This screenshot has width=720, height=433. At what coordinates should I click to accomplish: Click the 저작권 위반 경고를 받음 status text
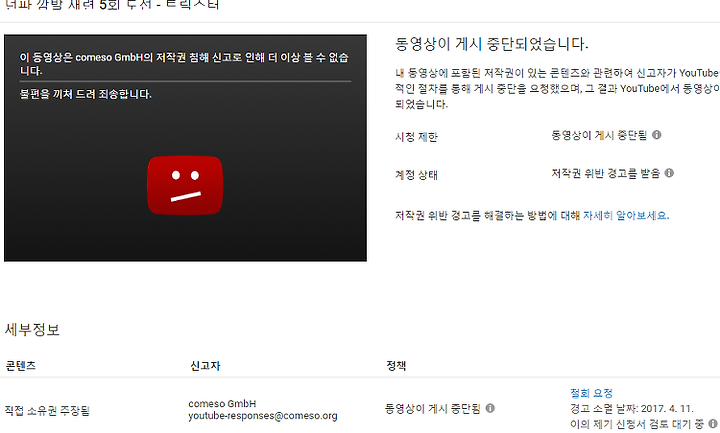click(x=605, y=173)
